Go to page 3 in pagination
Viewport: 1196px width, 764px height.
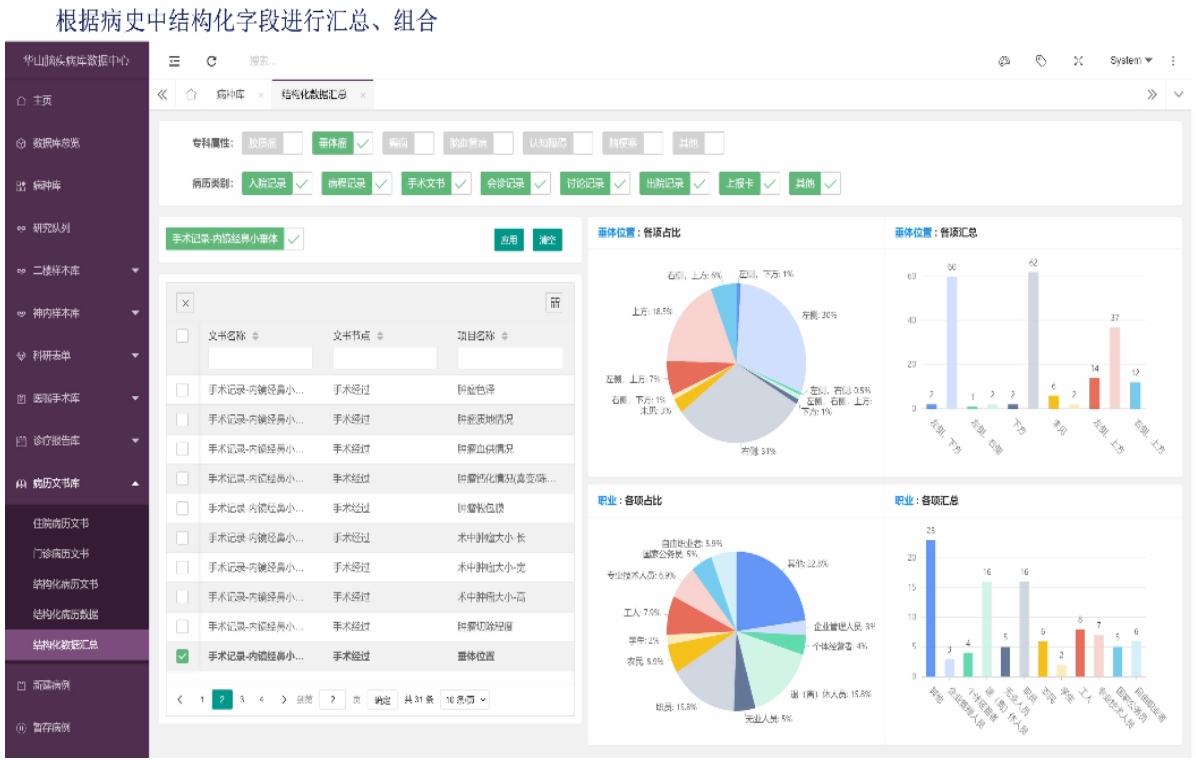(x=242, y=700)
